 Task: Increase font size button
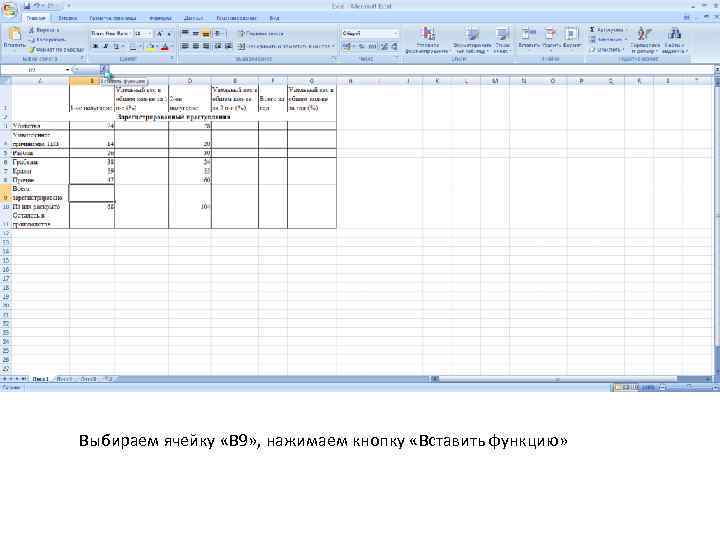tap(159, 34)
